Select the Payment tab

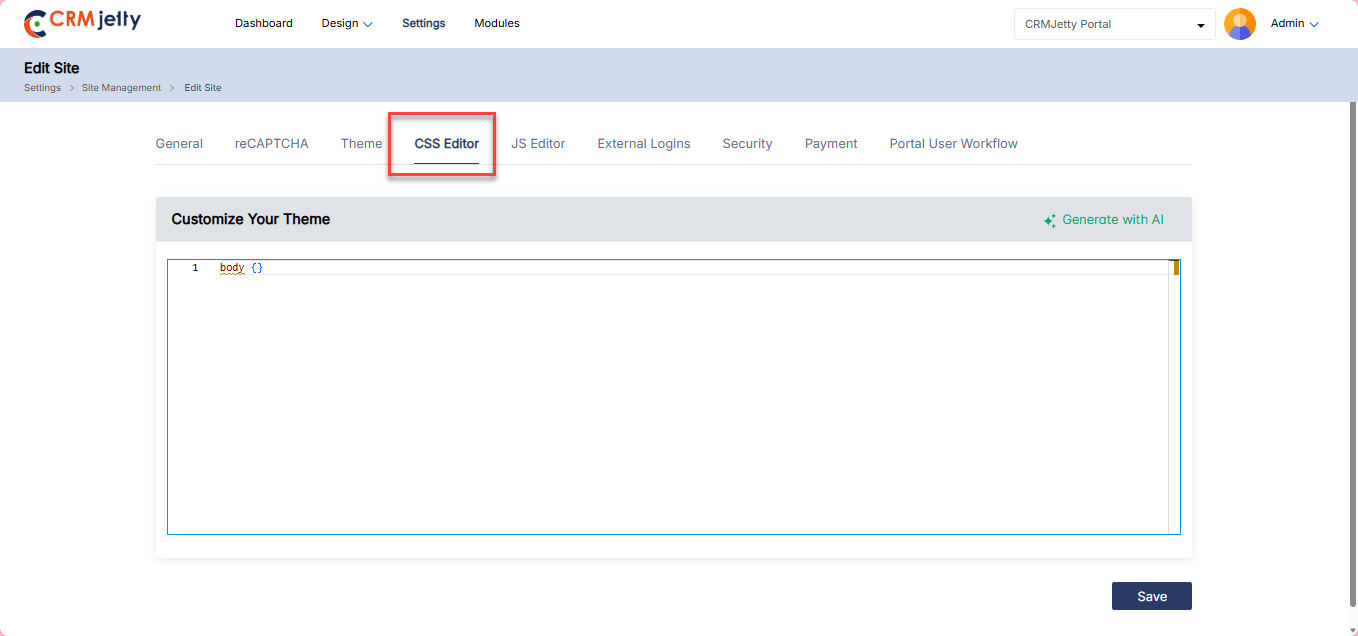point(831,144)
